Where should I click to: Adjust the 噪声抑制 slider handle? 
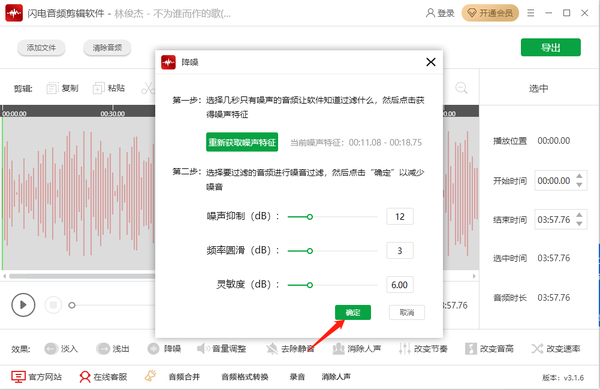(310, 217)
